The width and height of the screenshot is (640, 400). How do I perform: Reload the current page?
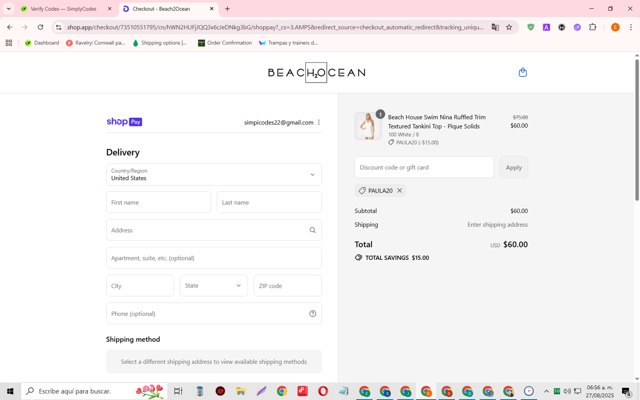[40, 27]
